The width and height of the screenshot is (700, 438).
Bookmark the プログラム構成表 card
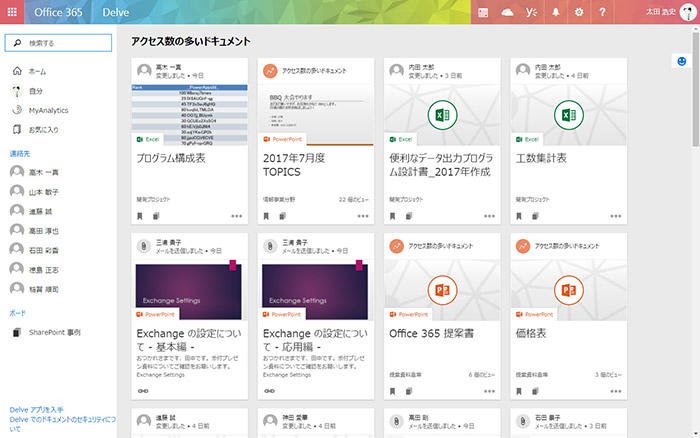[x=140, y=216]
